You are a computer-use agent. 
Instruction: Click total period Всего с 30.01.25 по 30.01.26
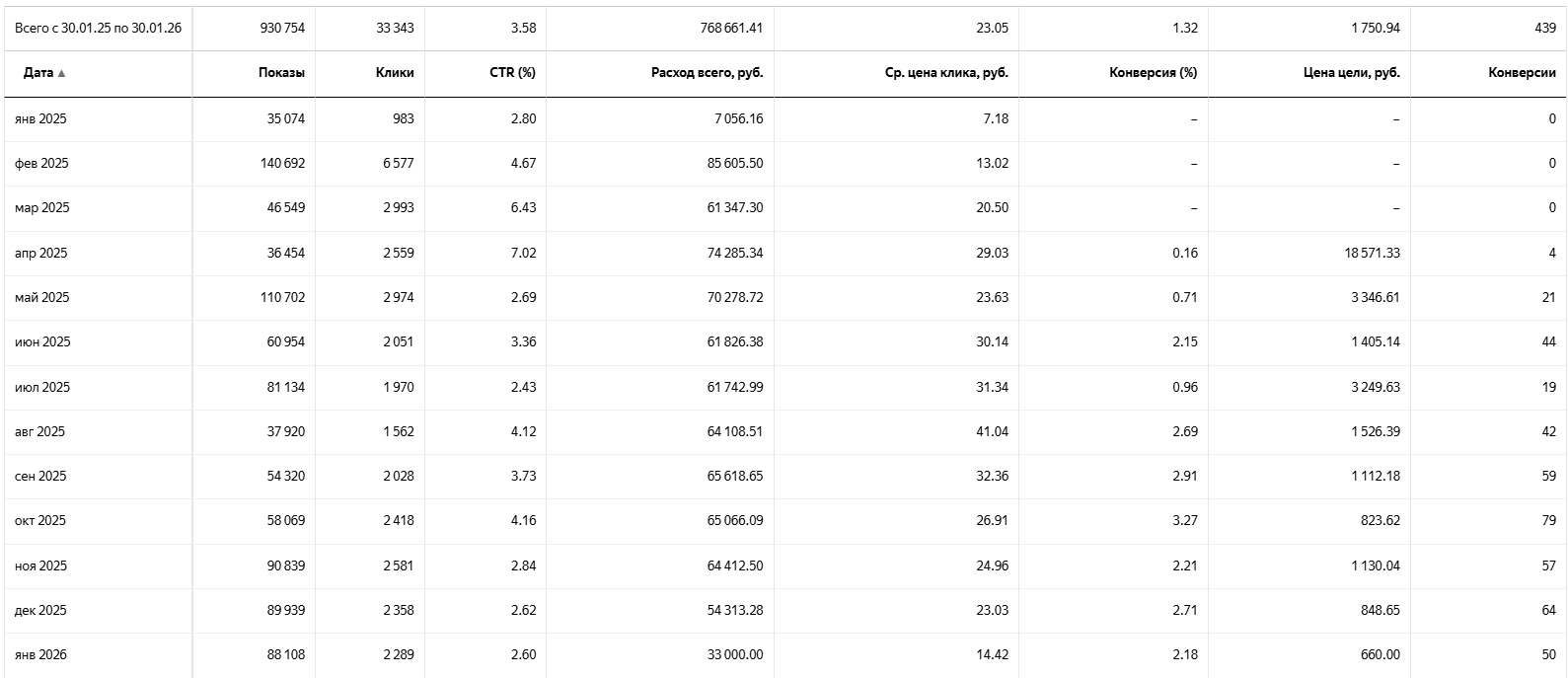tap(98, 29)
